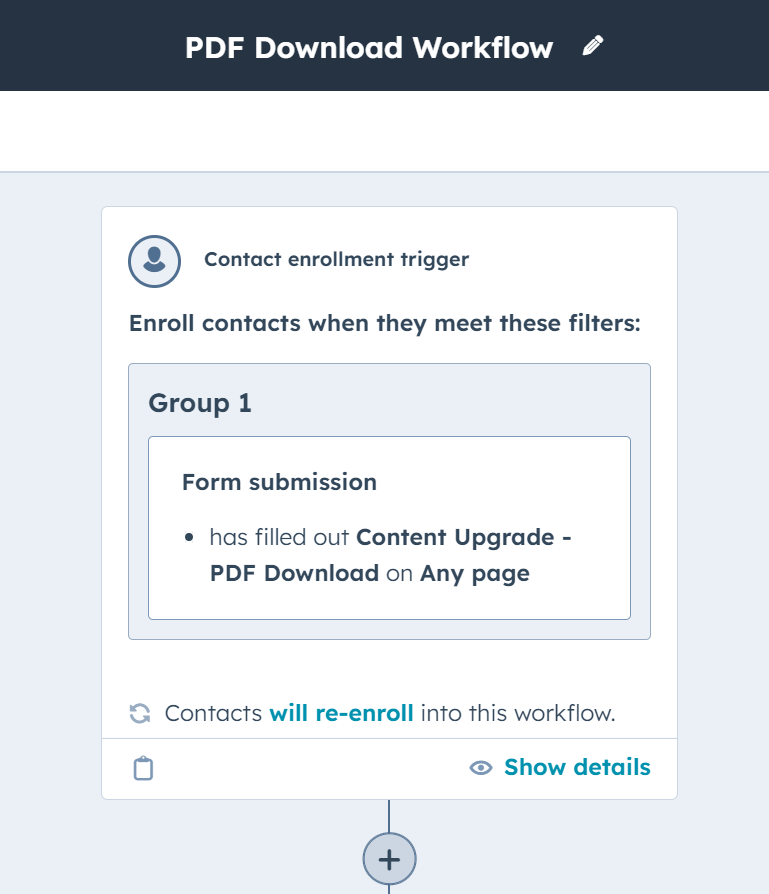Toggle the re-enrollment setting via will re-enroll
Image resolution: width=769 pixels, height=894 pixels.
(342, 713)
